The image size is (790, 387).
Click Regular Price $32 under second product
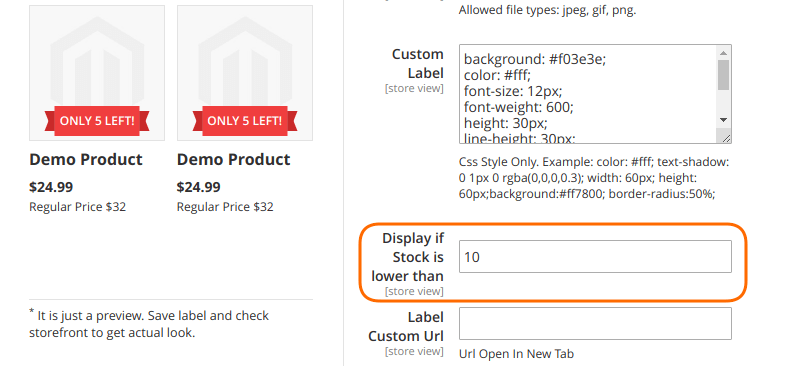coord(225,207)
